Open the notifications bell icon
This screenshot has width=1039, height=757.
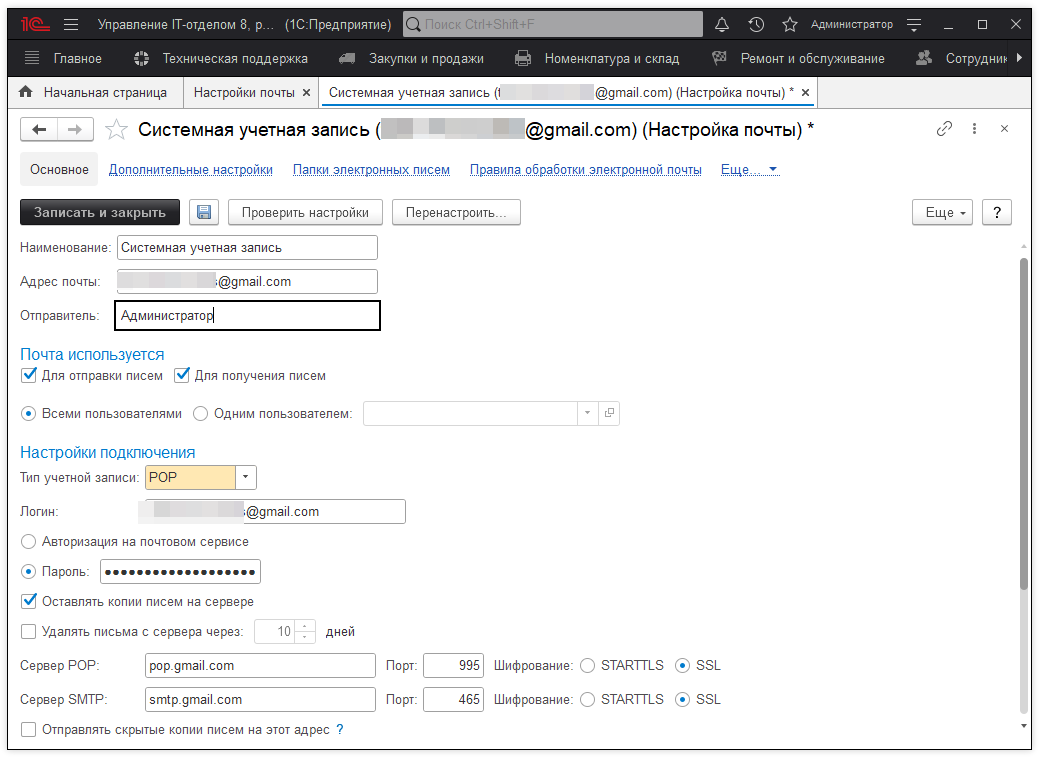722,24
